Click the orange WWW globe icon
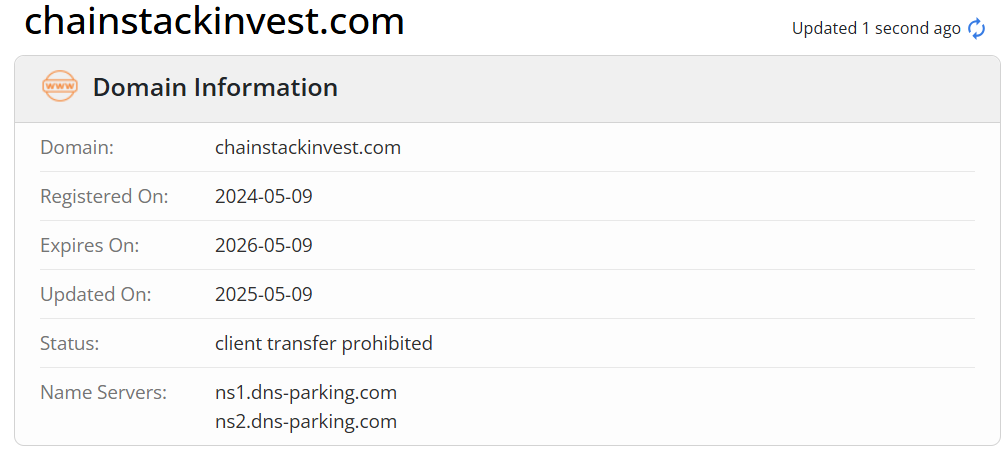The image size is (1006, 455). 60,87
